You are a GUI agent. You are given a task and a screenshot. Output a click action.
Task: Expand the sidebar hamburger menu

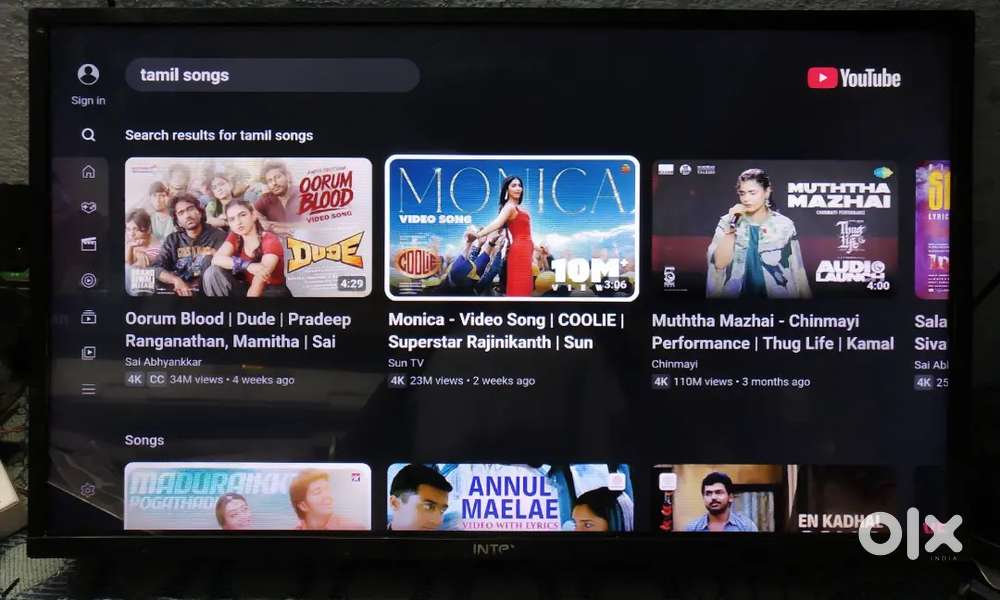click(88, 389)
